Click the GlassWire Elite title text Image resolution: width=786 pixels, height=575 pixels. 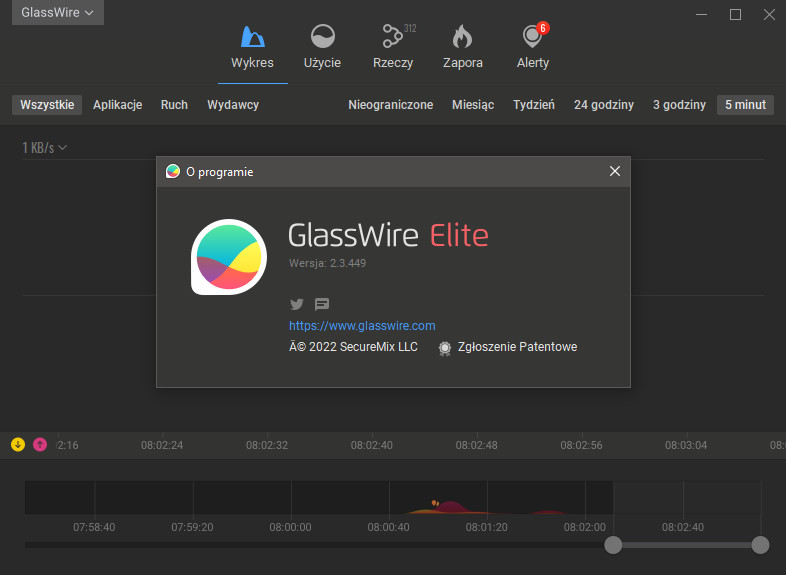[x=388, y=235]
